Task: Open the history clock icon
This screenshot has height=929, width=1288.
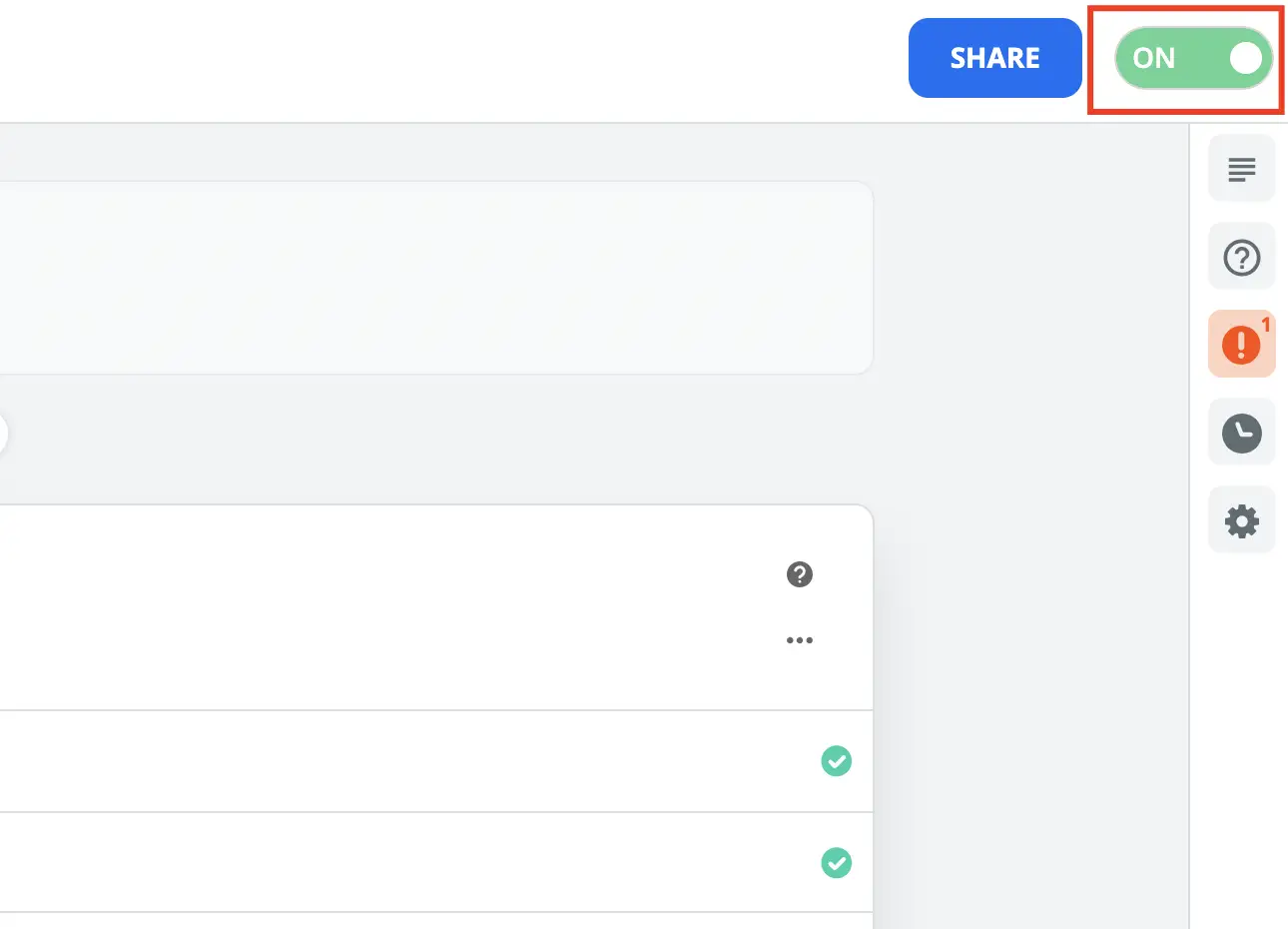Action: pos(1241,433)
